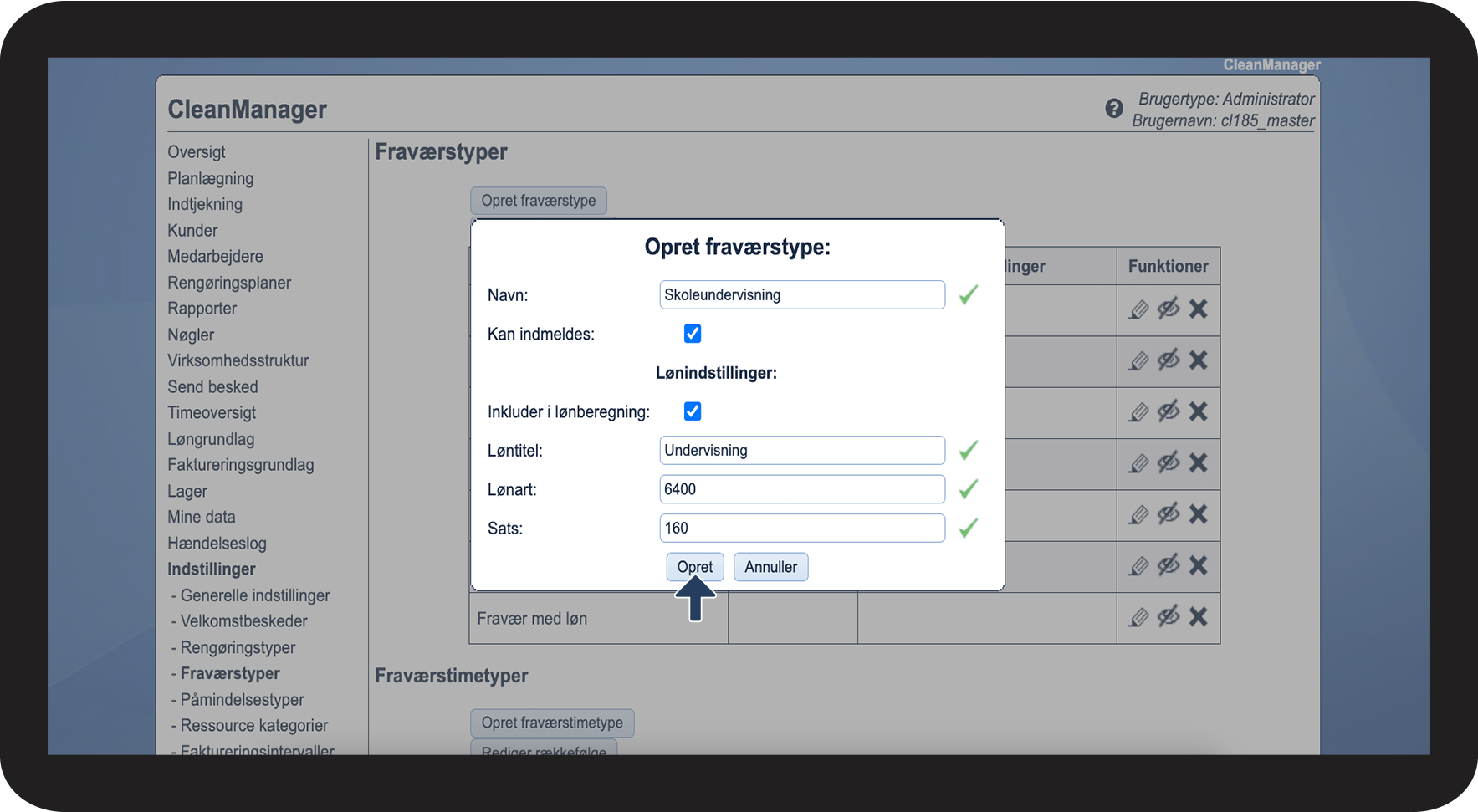This screenshot has width=1478, height=812.
Task: Open Medarbejdere in the sidebar menu
Action: tap(215, 257)
